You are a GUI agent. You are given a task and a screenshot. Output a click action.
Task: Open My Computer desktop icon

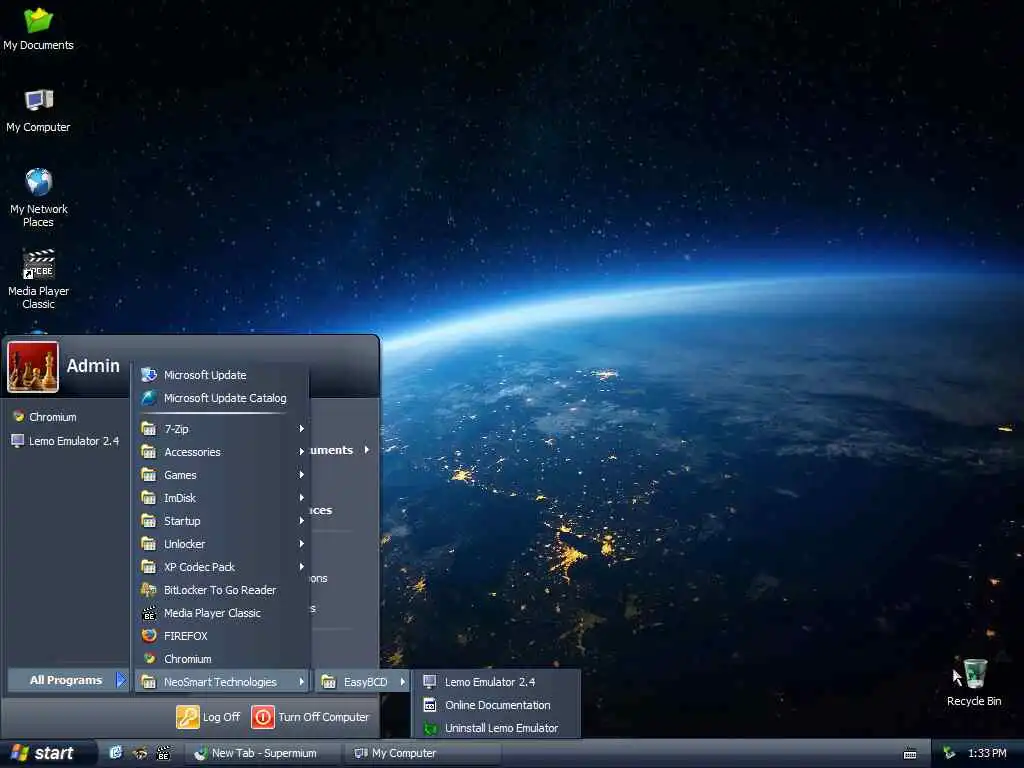click(38, 110)
